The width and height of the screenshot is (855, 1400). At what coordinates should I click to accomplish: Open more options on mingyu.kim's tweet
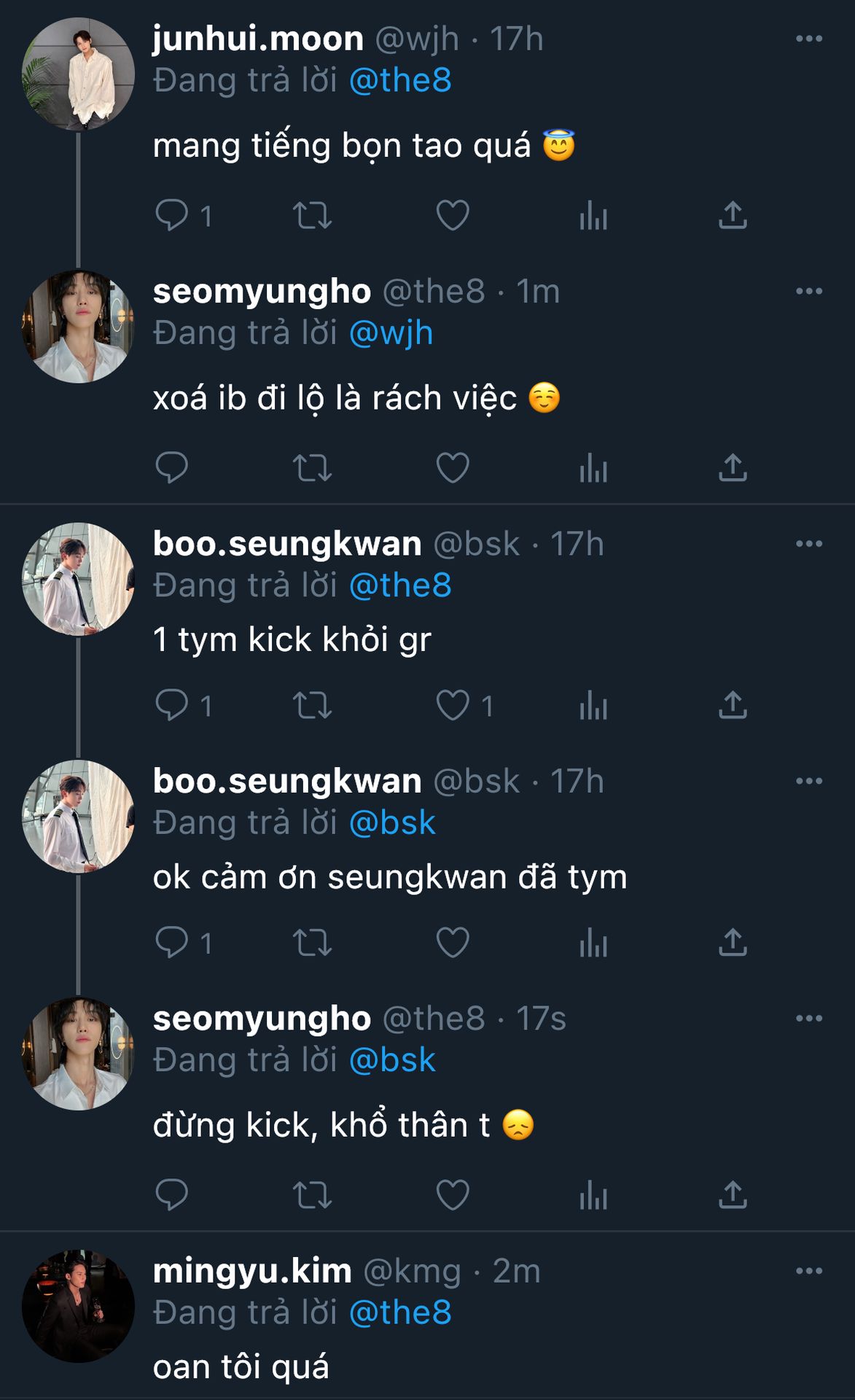(x=808, y=1271)
